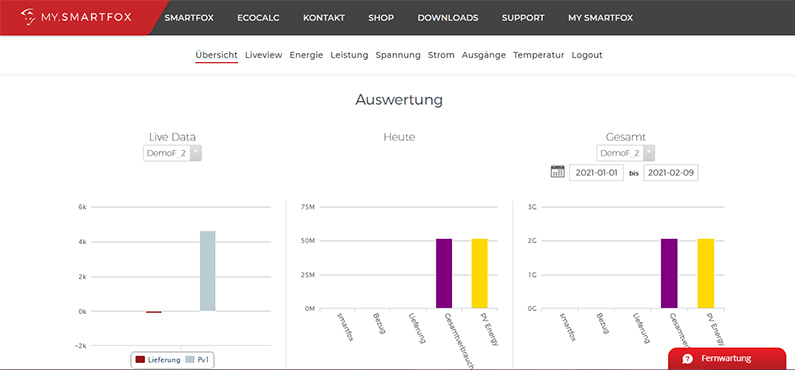Switch to the Temperatur tab
This screenshot has height=370, width=795.
[538, 55]
